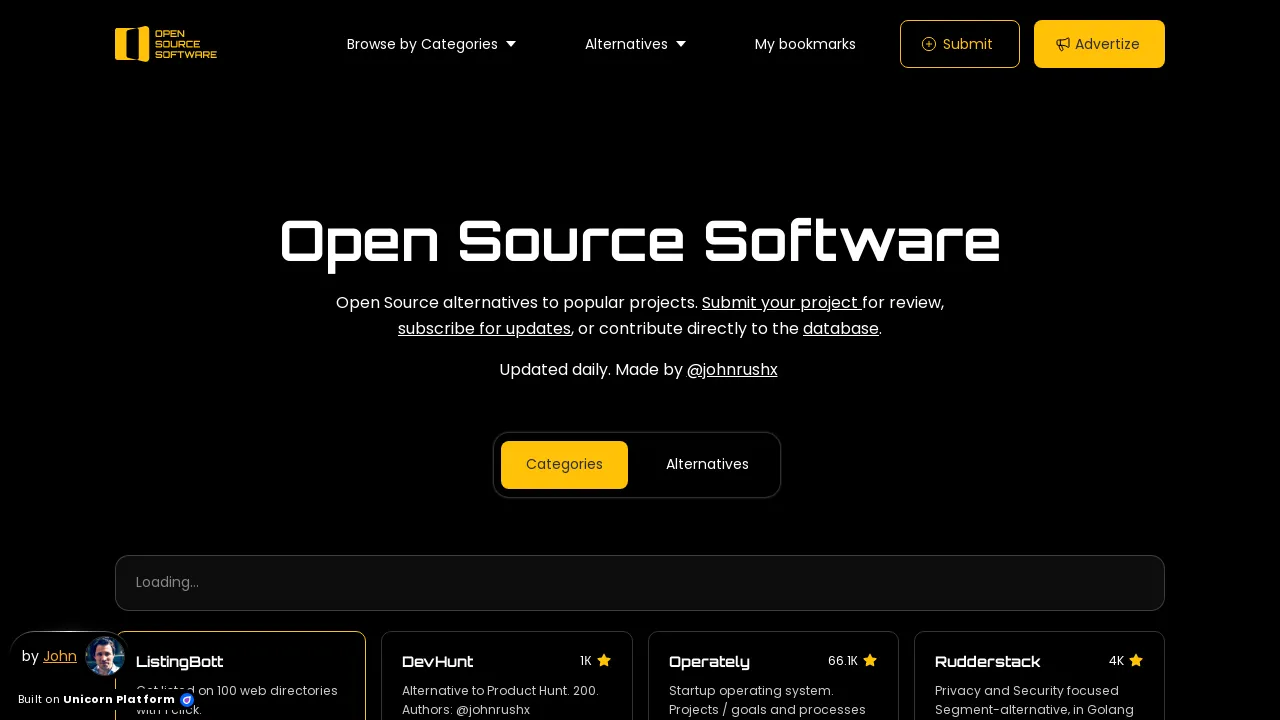This screenshot has height=720, width=1280.
Task: Click the subscribe for updates link
Action: click(484, 329)
